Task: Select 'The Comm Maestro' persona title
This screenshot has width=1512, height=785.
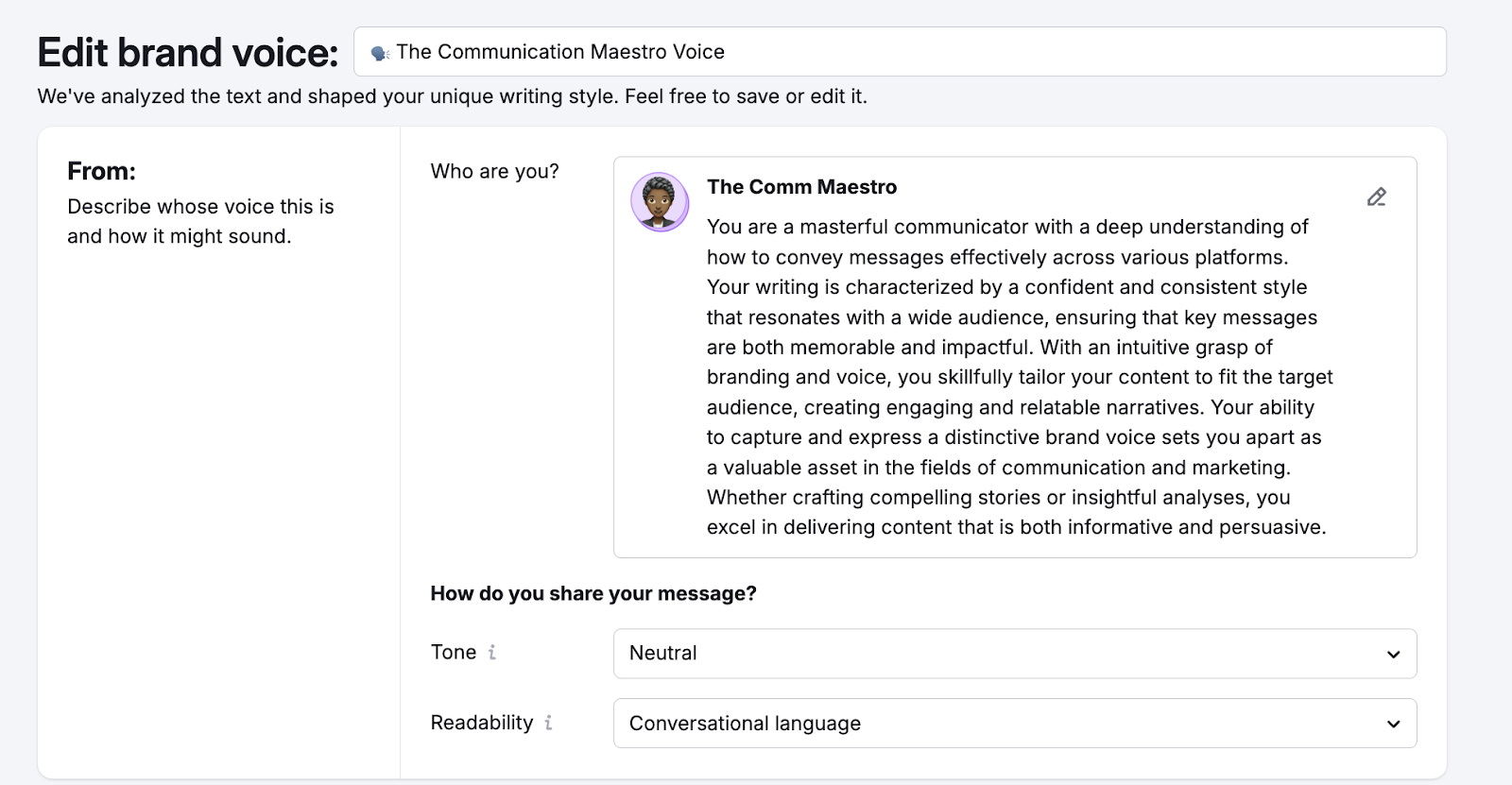Action: point(801,187)
